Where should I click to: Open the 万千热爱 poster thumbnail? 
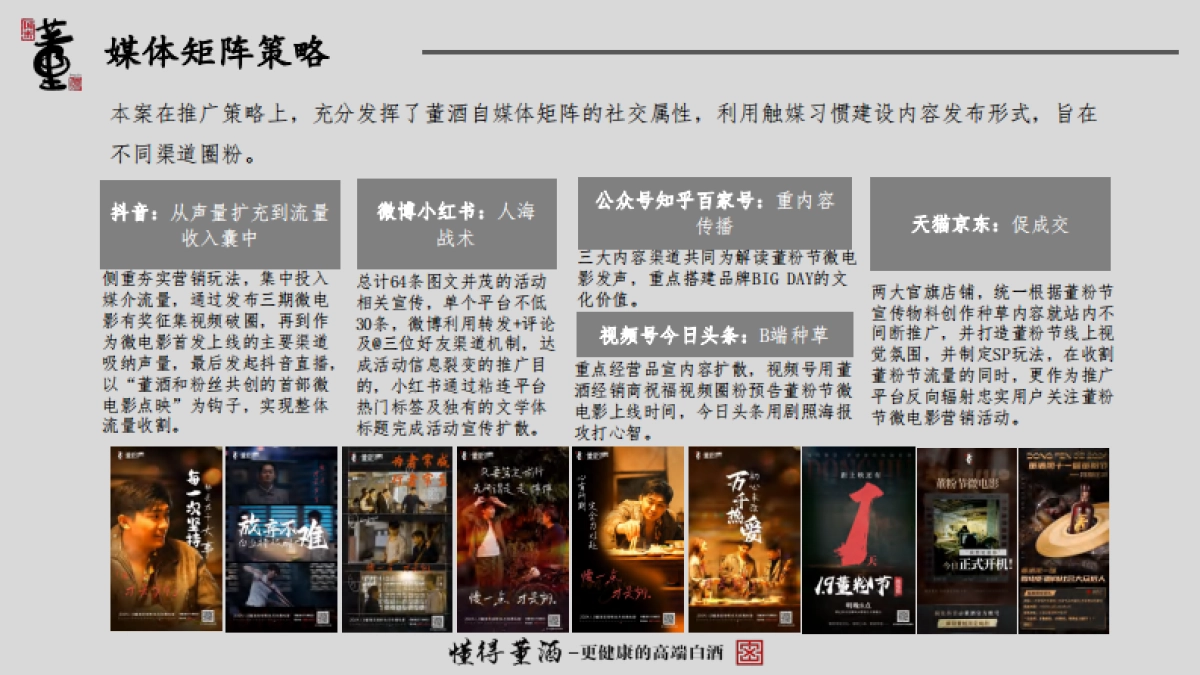point(743,538)
